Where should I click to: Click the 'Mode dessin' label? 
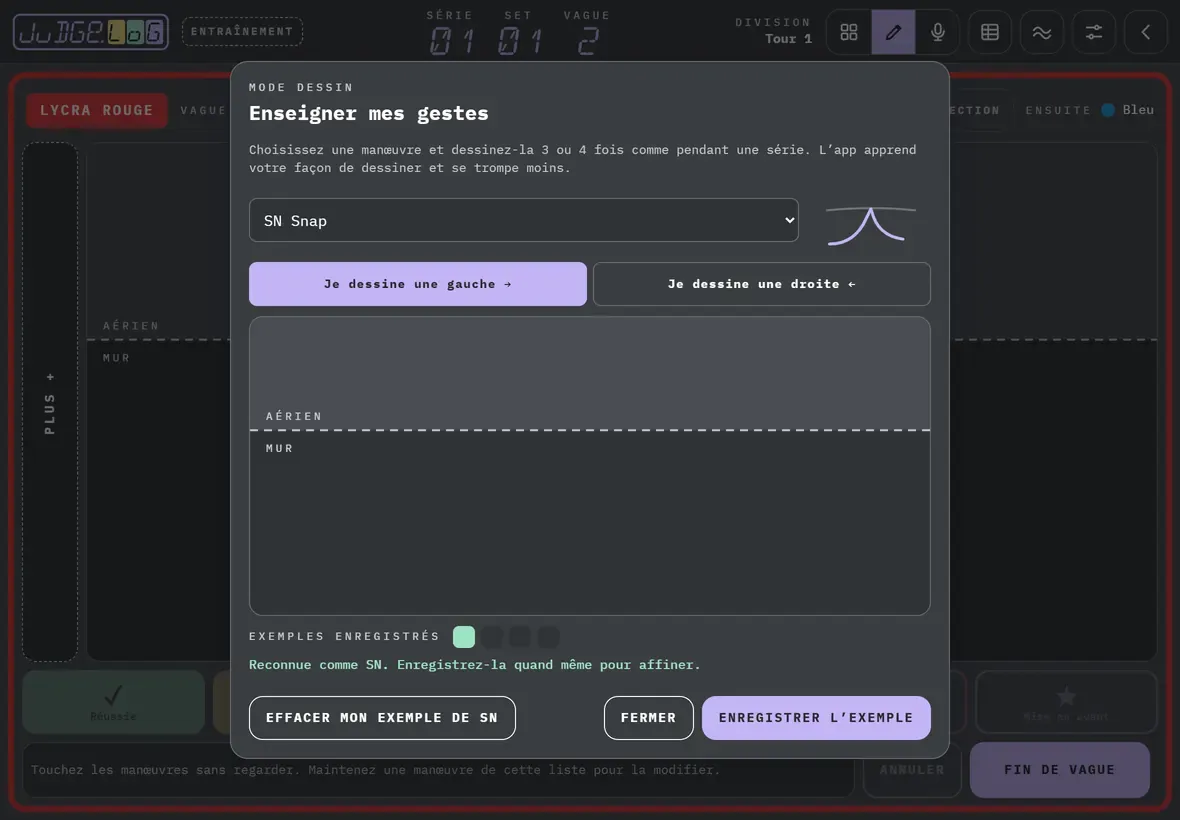pyautogui.click(x=301, y=87)
